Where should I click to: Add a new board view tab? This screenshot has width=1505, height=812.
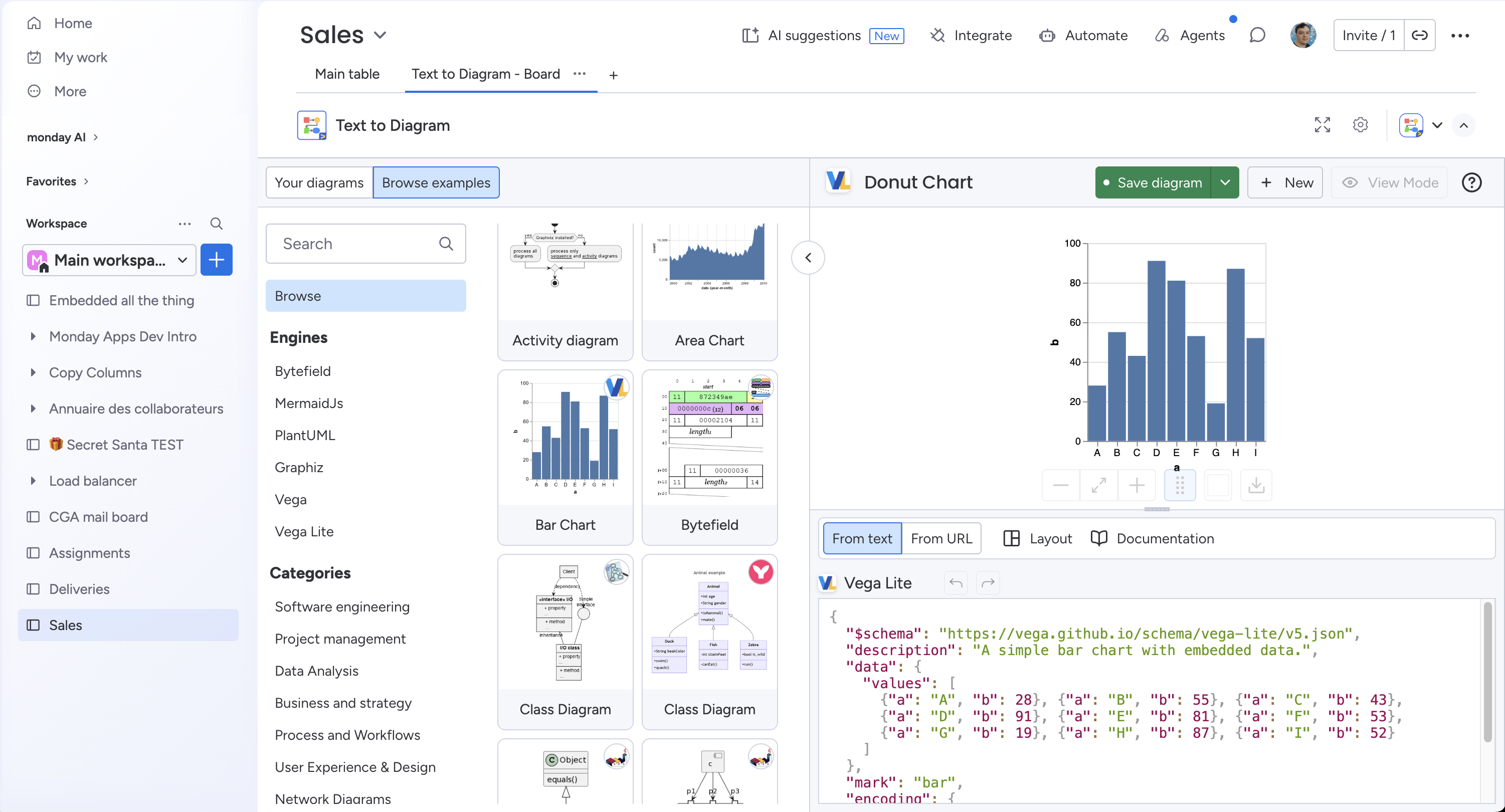[x=614, y=75]
